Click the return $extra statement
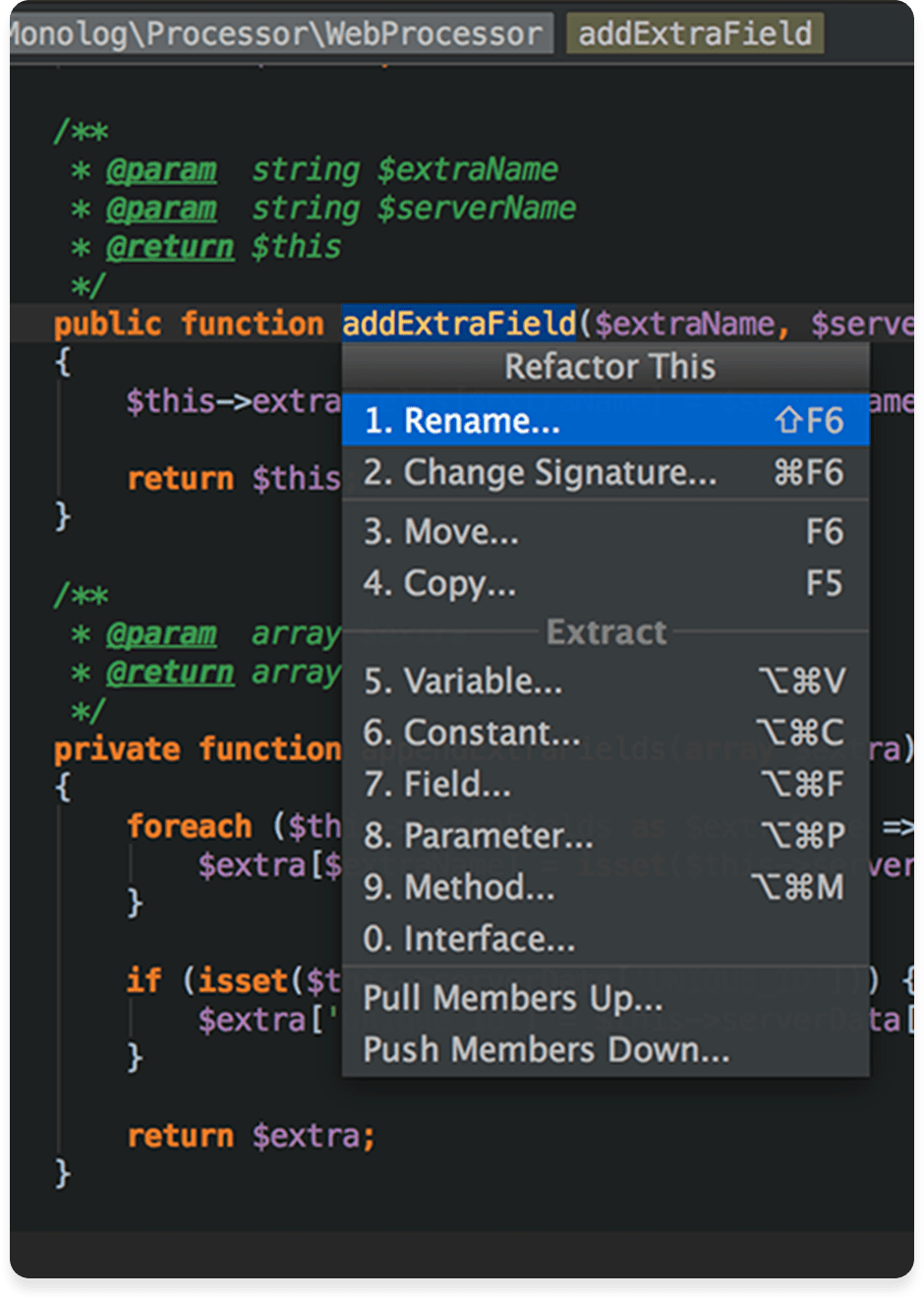Screen dimensions: 924x1300 tap(252, 1136)
